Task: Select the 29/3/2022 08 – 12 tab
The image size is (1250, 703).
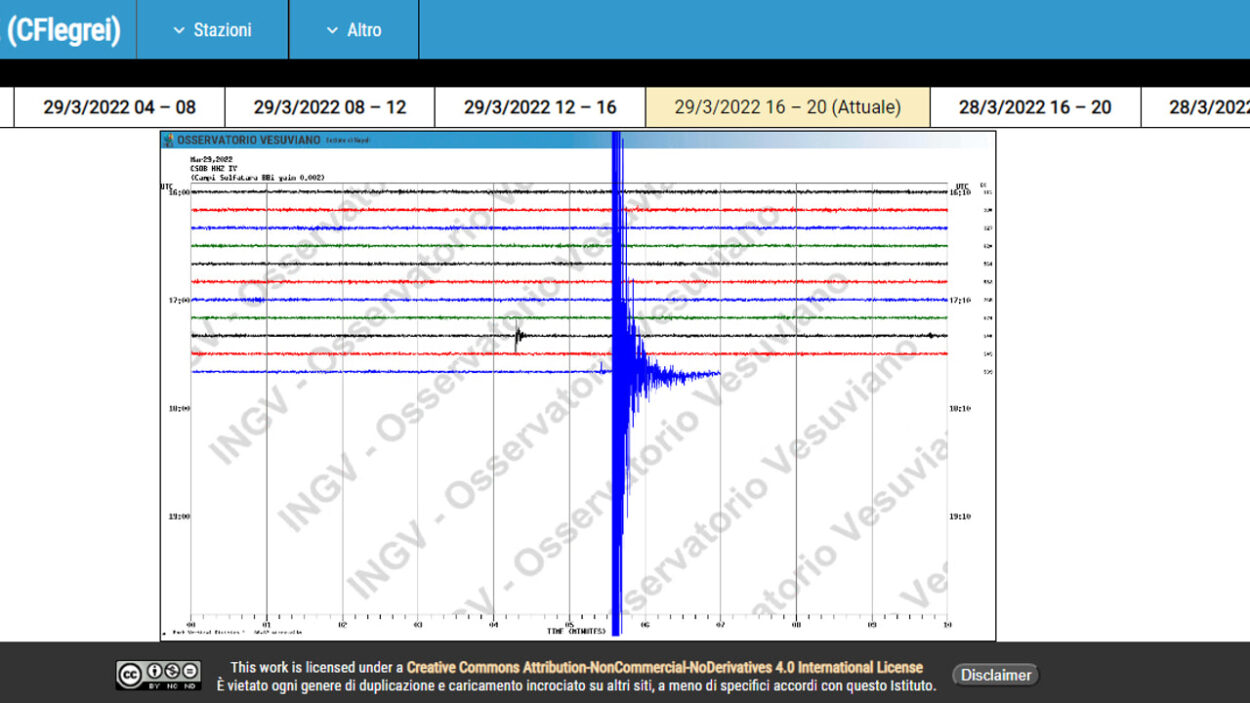Action: (330, 107)
